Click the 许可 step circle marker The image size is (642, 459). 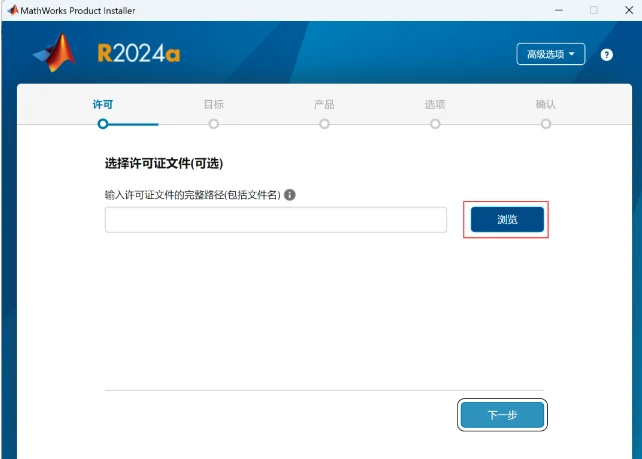click(103, 124)
